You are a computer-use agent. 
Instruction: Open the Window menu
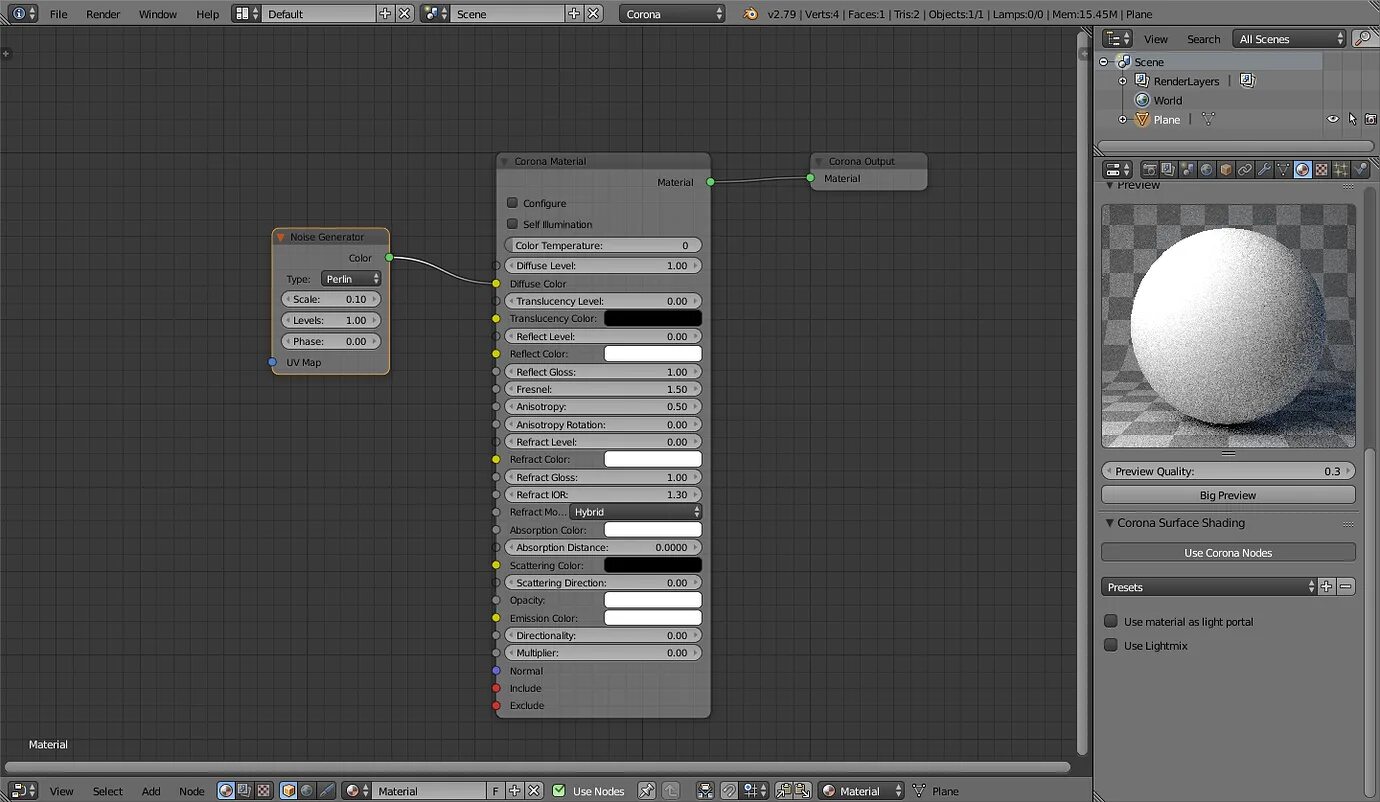click(157, 14)
